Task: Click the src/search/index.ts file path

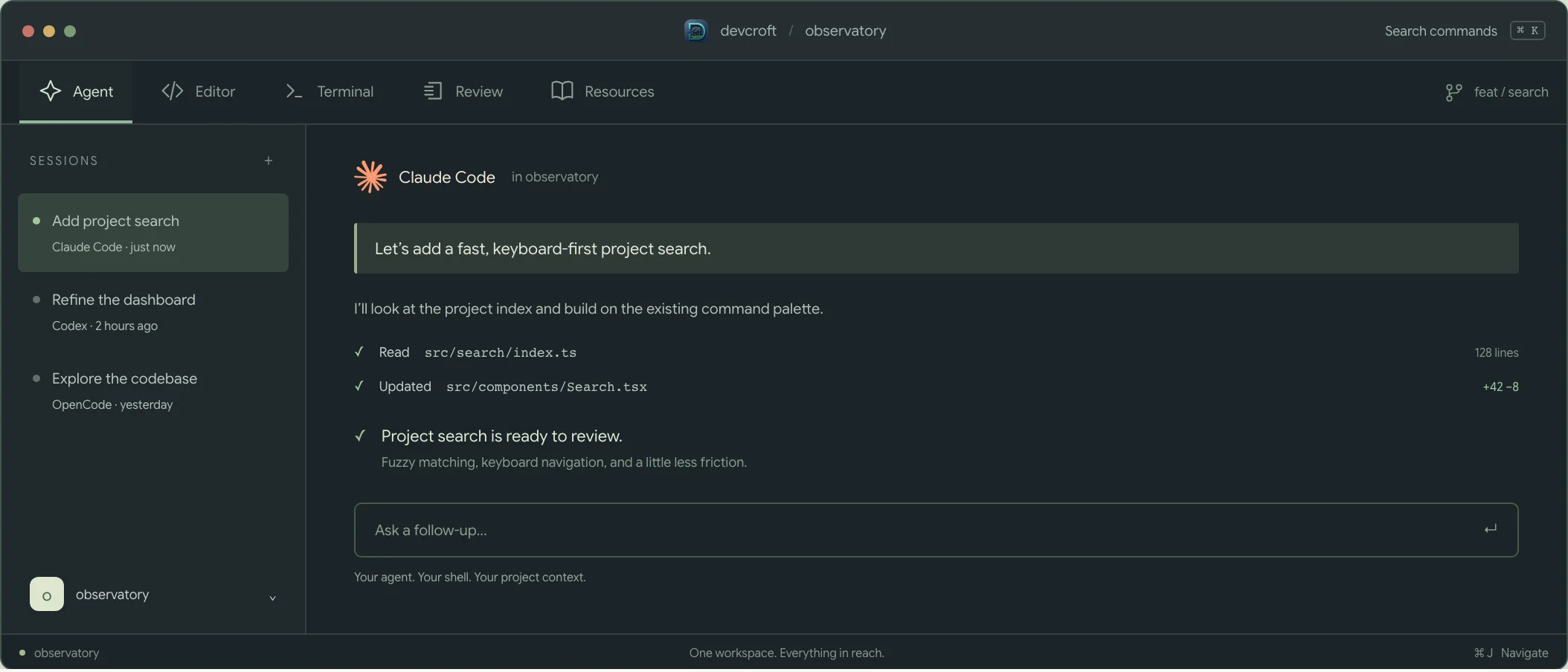Action: click(x=501, y=352)
